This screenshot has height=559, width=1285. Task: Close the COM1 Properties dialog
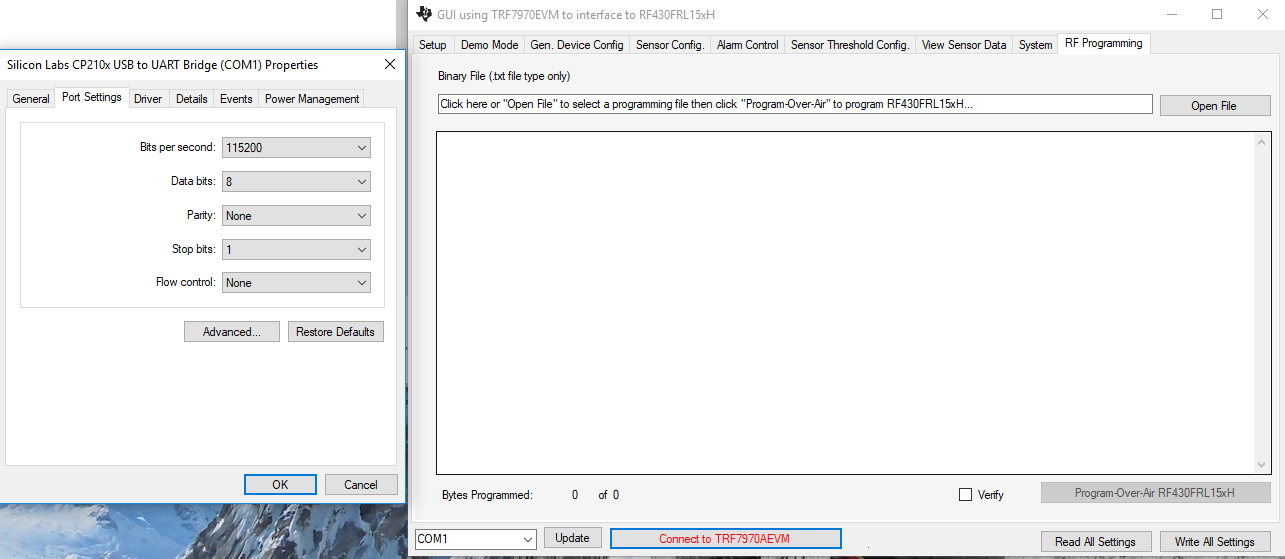(x=390, y=64)
